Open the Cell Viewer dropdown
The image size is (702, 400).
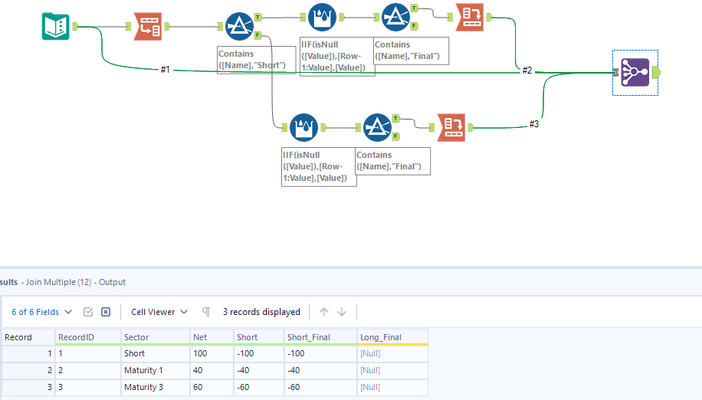click(159, 312)
